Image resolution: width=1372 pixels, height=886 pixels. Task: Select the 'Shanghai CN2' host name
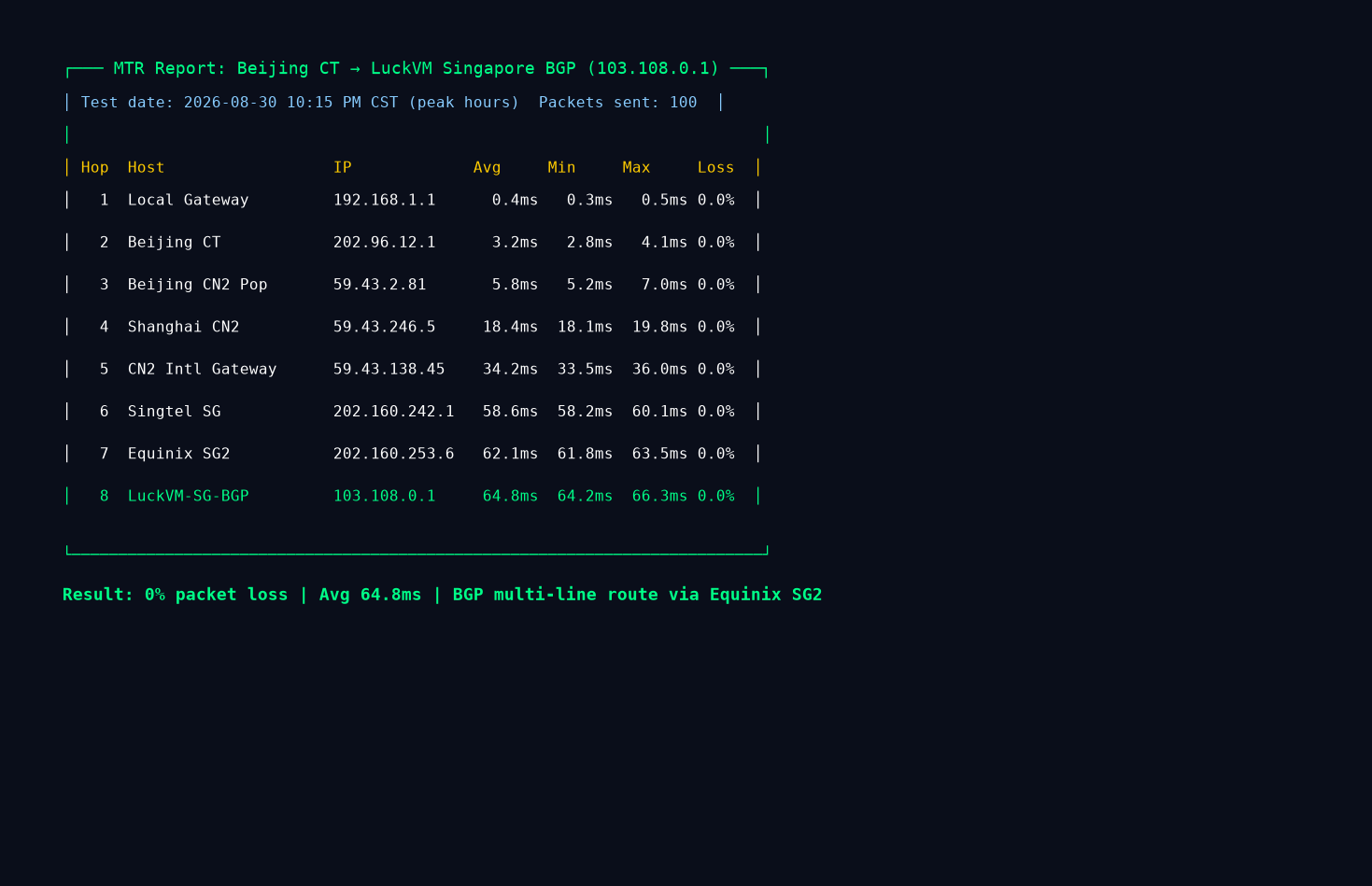point(184,328)
